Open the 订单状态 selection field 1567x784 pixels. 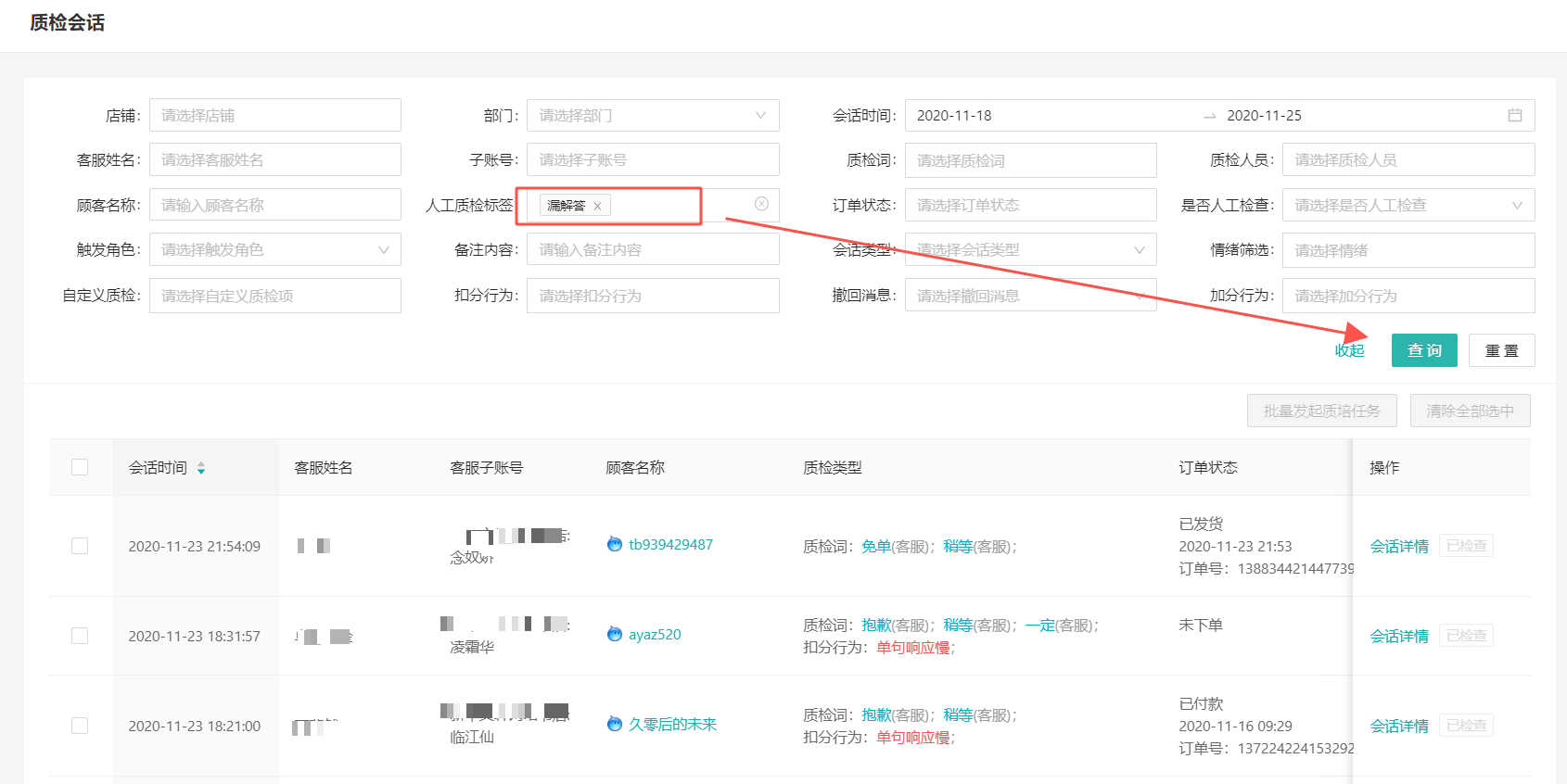(x=1031, y=205)
